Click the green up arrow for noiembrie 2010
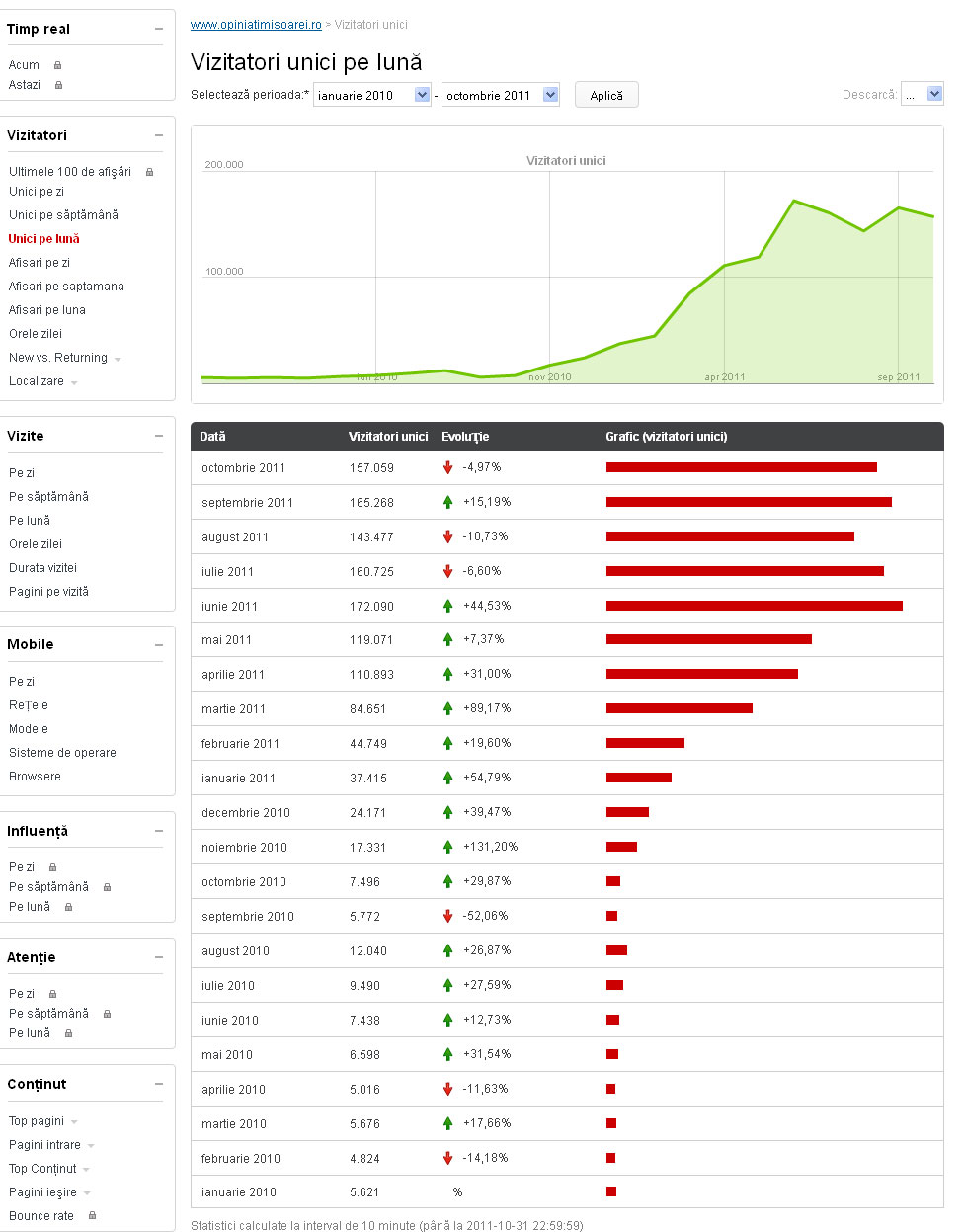Image resolution: width=964 pixels, height=1232 pixels. pyautogui.click(x=447, y=847)
